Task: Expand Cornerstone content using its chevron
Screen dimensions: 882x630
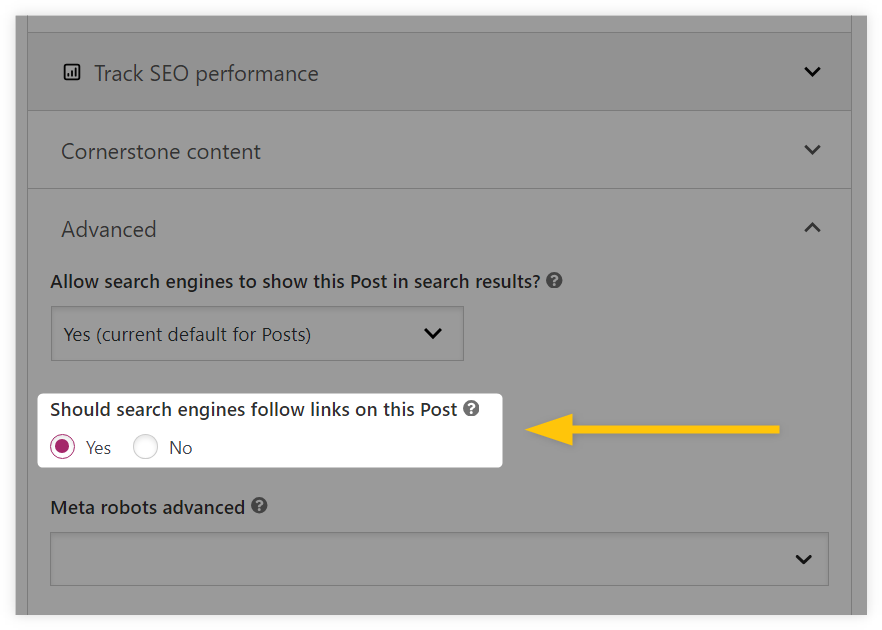Action: (812, 150)
